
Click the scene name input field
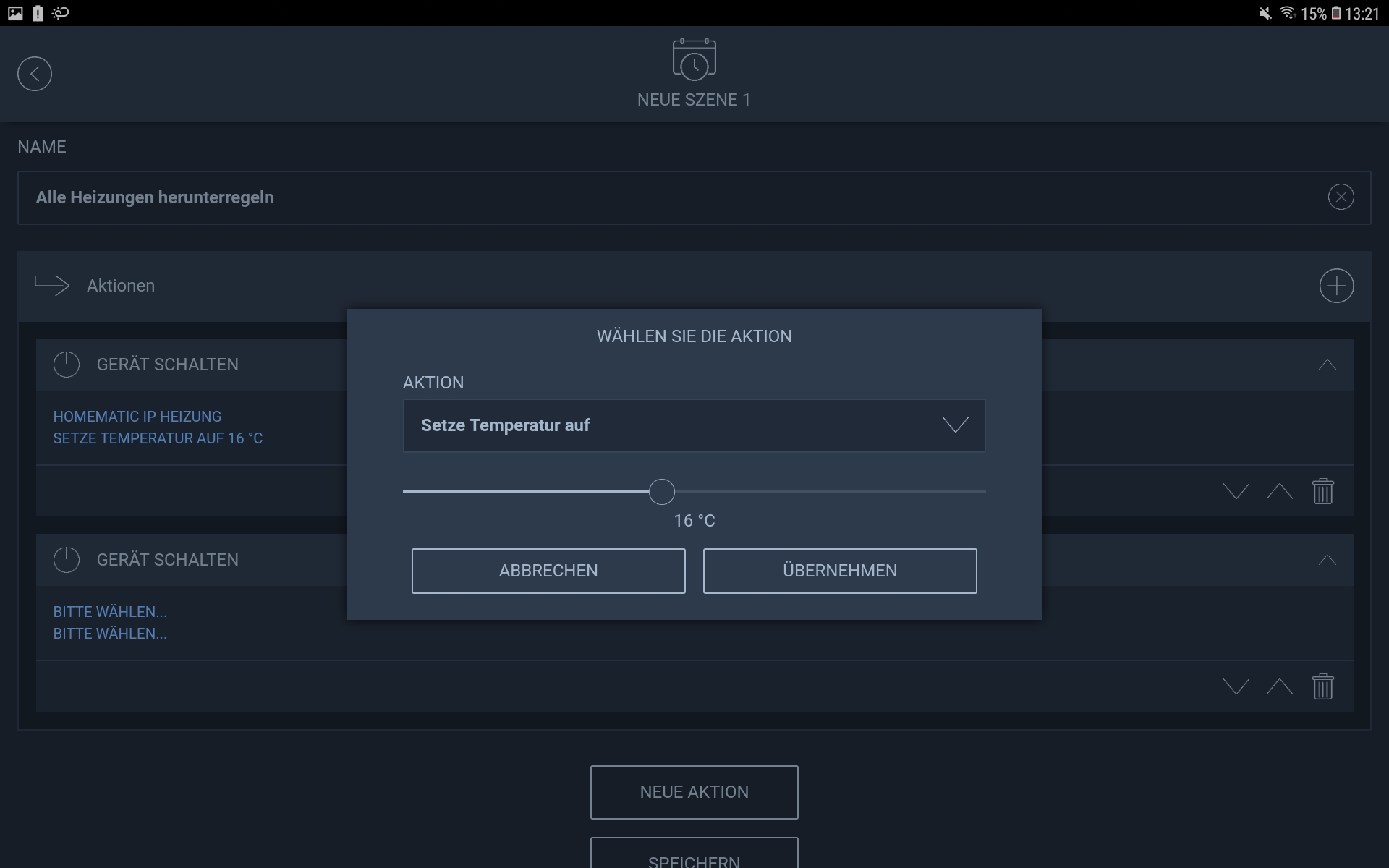pos(651,197)
